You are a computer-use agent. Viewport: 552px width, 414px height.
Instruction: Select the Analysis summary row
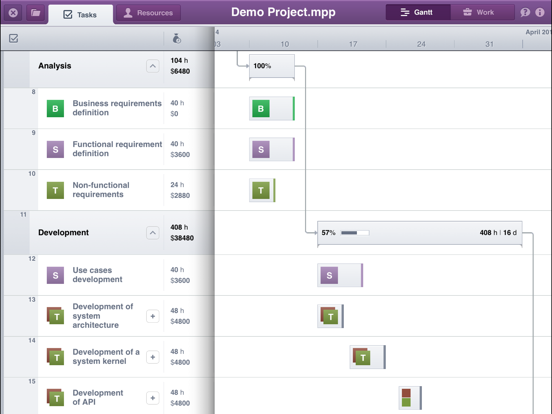coord(109,69)
